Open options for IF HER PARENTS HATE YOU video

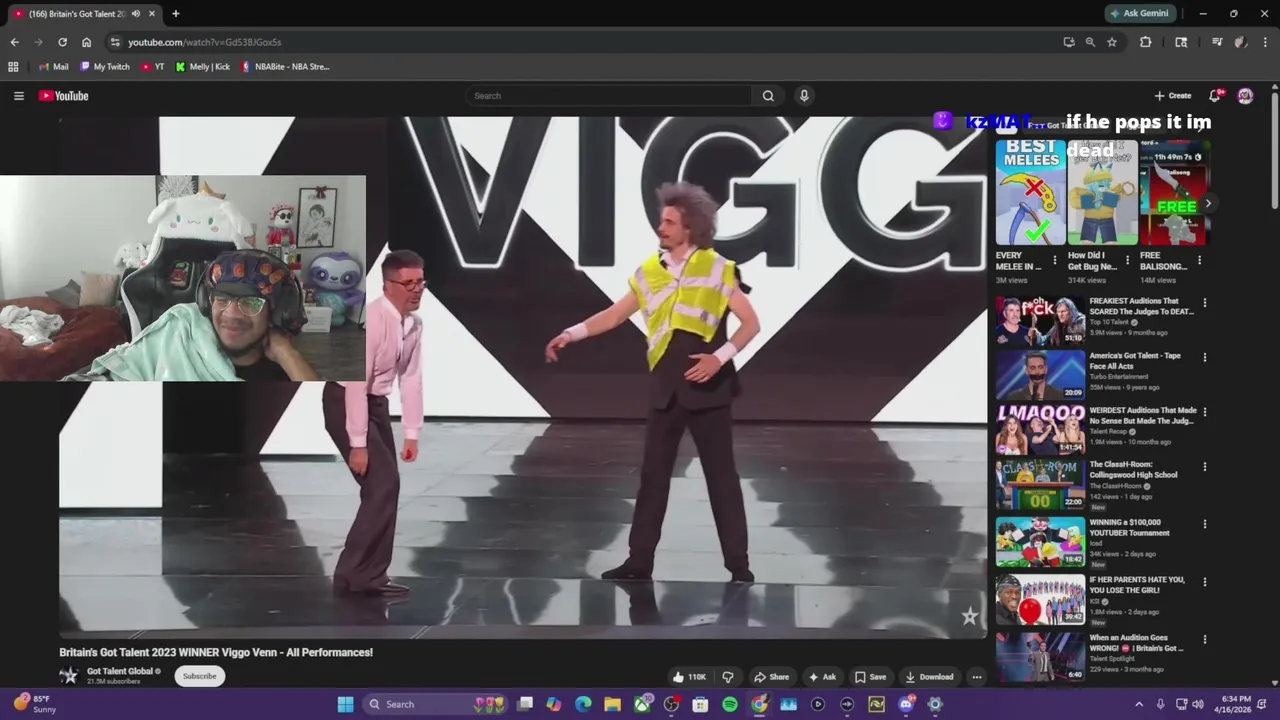coord(1204,581)
